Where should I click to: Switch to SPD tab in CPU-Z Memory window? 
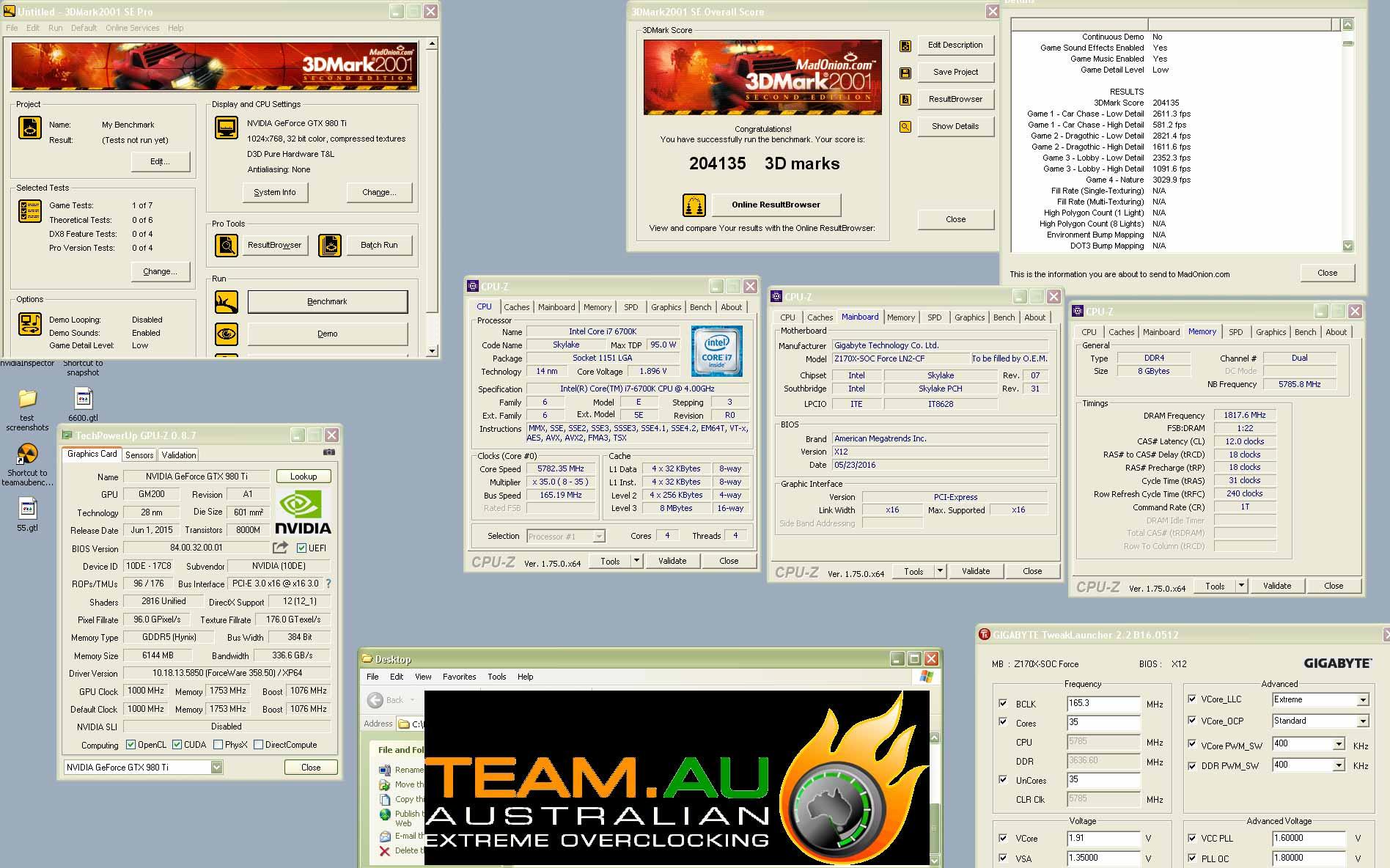coord(1236,332)
